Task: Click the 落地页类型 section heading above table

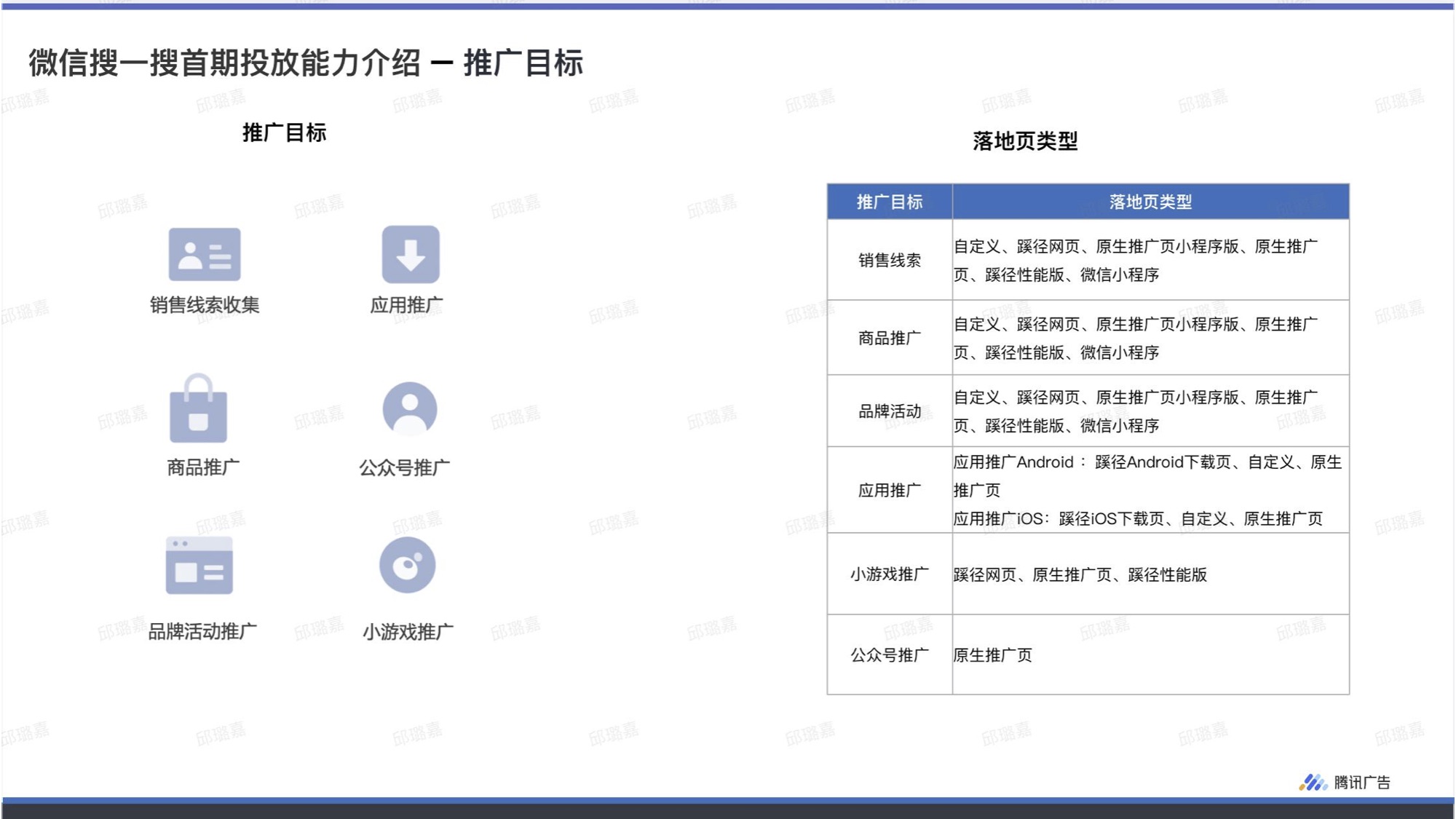Action: pyautogui.click(x=1025, y=141)
